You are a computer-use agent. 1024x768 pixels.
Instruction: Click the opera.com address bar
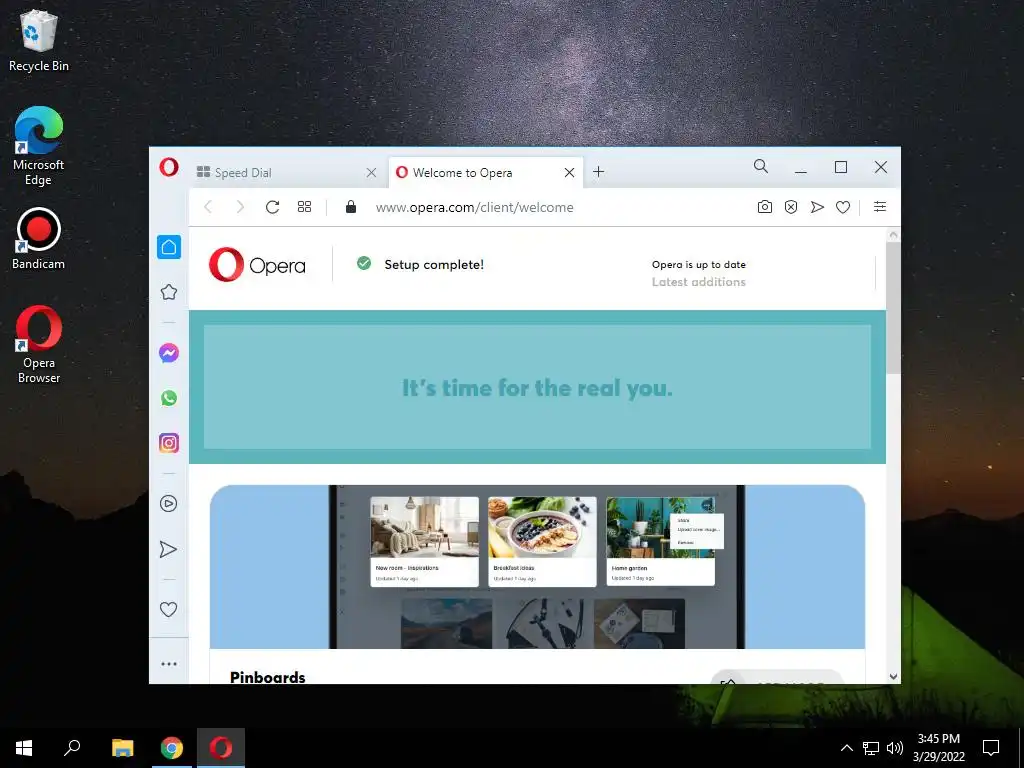[474, 207]
